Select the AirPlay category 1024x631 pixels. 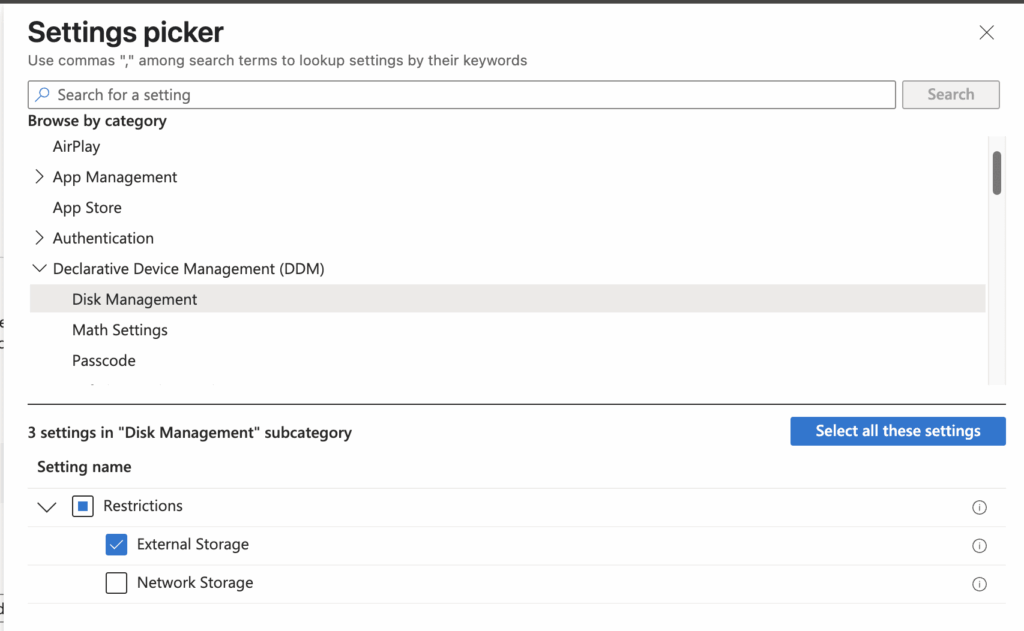click(76, 146)
